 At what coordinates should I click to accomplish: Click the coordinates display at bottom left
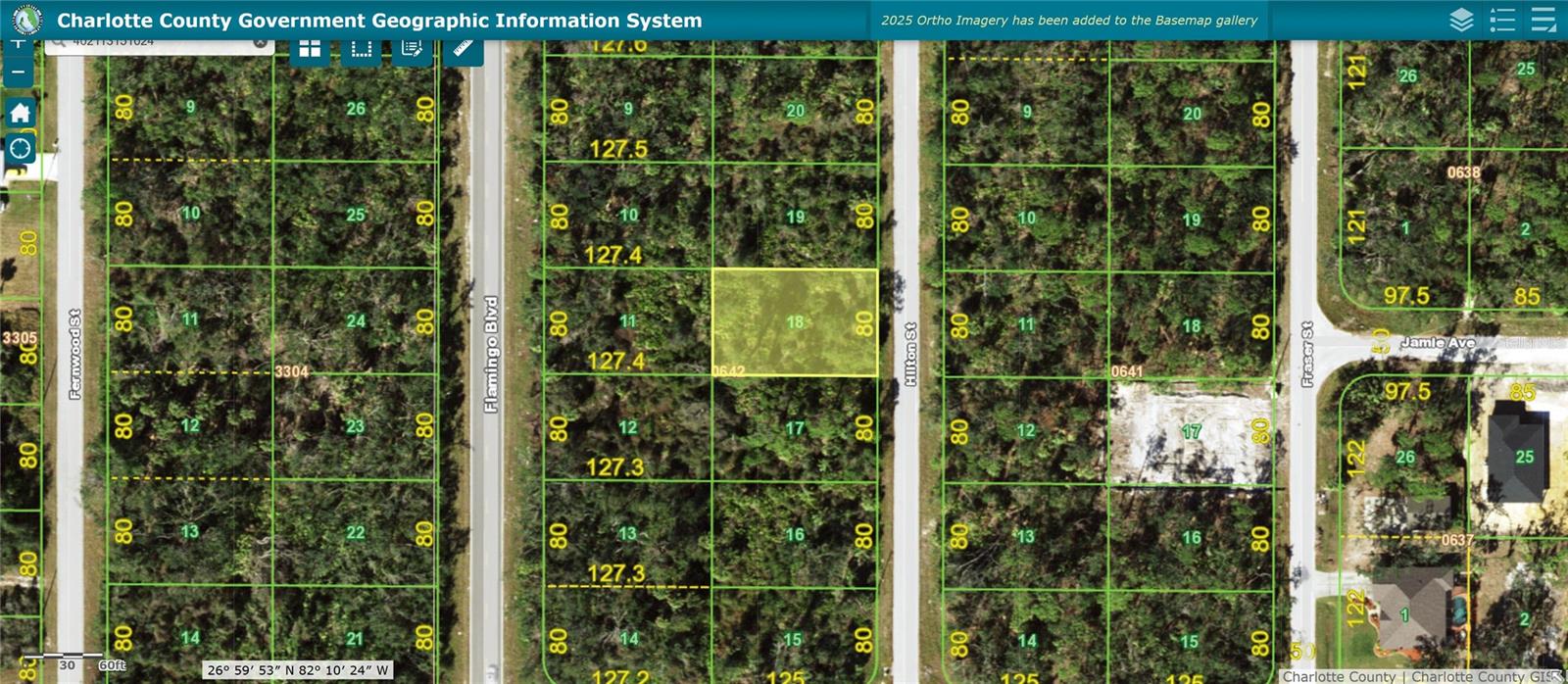click(298, 670)
